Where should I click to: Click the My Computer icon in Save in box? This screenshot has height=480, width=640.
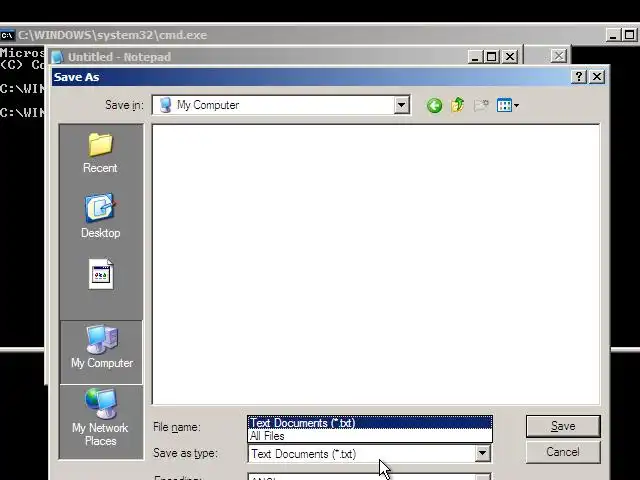[x=165, y=105]
